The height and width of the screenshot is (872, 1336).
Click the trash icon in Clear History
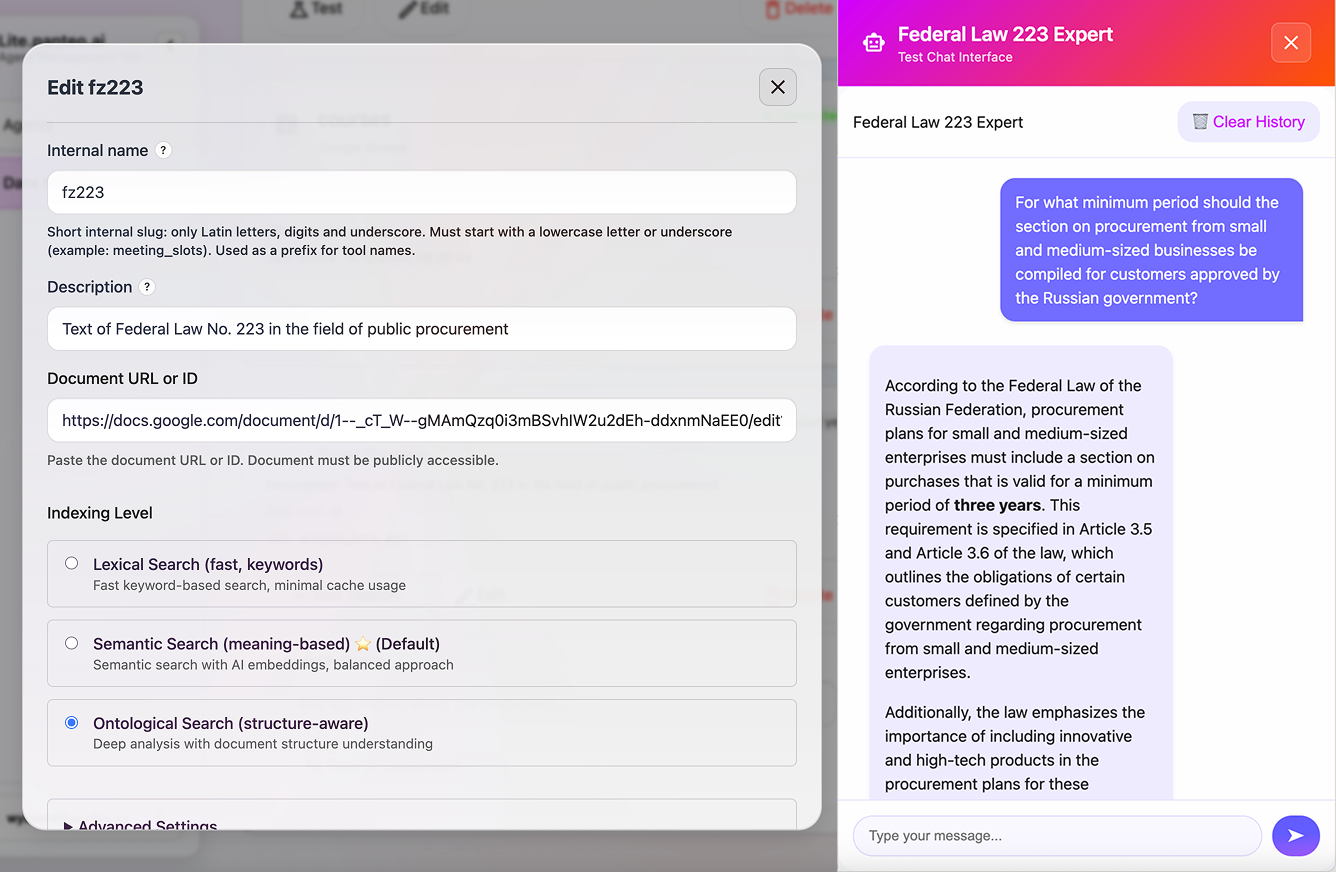[1200, 122]
